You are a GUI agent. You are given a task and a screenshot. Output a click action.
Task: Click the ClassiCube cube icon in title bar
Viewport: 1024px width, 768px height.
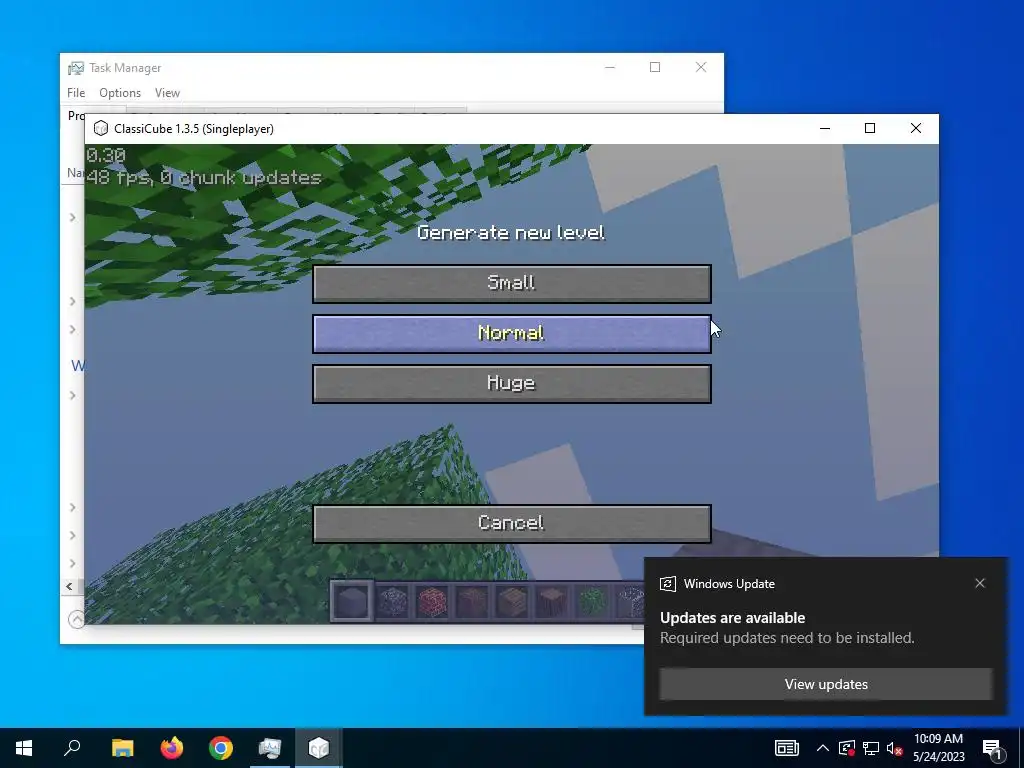[x=101, y=129]
